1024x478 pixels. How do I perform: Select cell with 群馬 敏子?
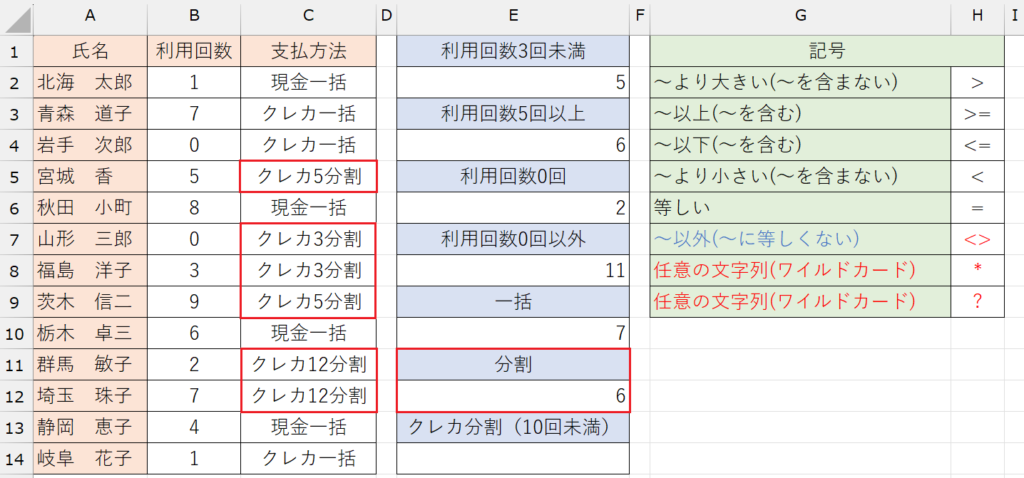tap(91, 364)
